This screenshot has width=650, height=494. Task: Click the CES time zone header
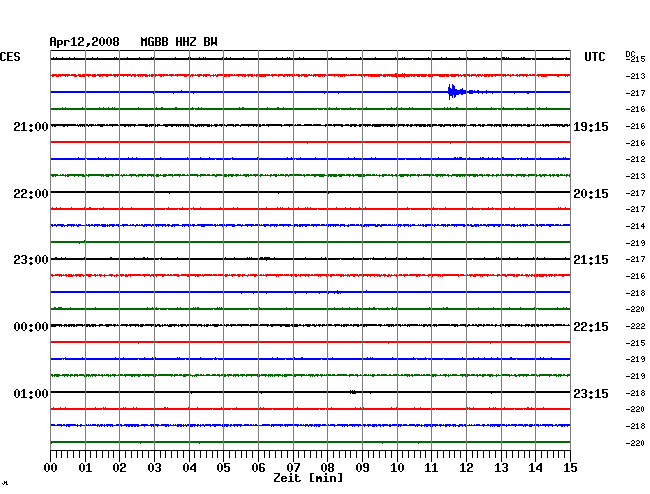10,57
